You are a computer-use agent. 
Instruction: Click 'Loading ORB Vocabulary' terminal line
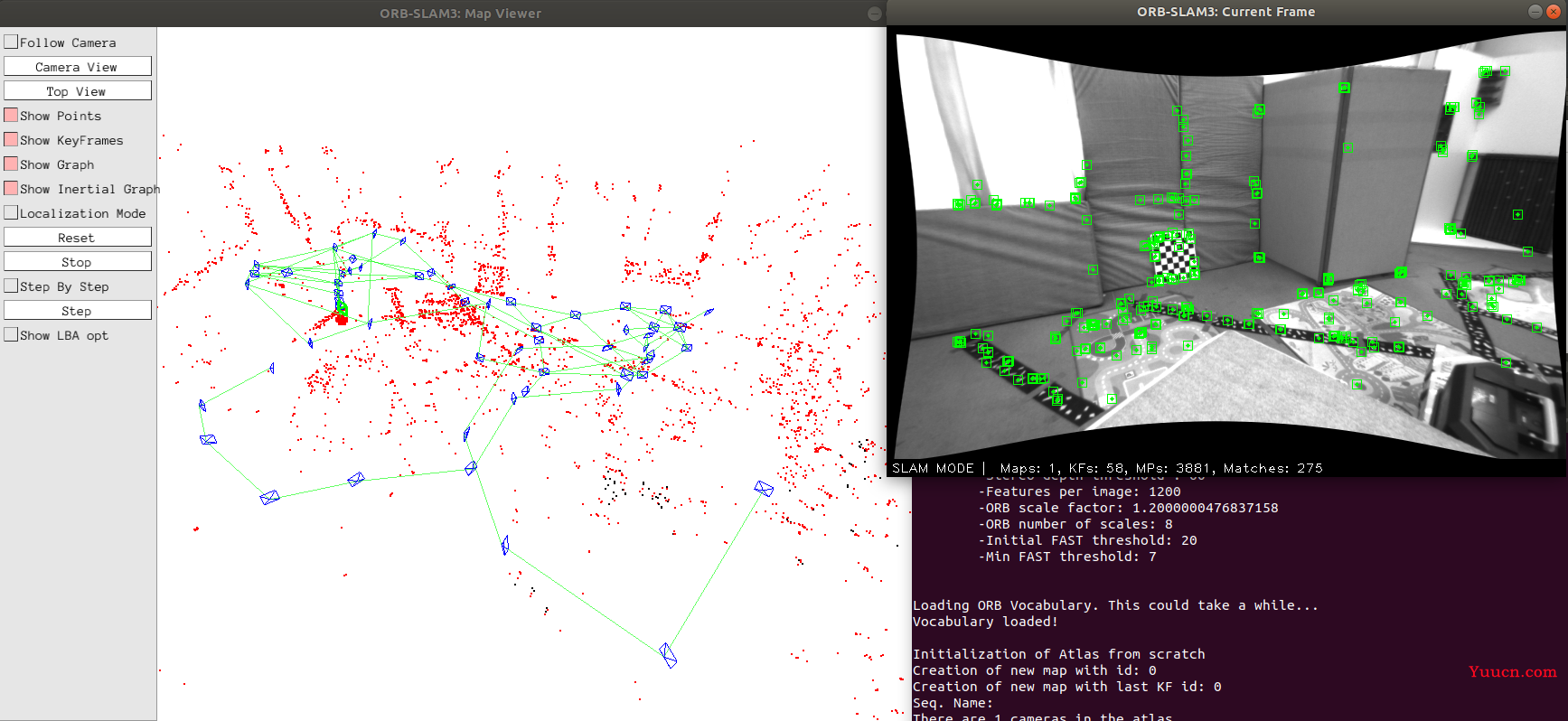[1116, 605]
